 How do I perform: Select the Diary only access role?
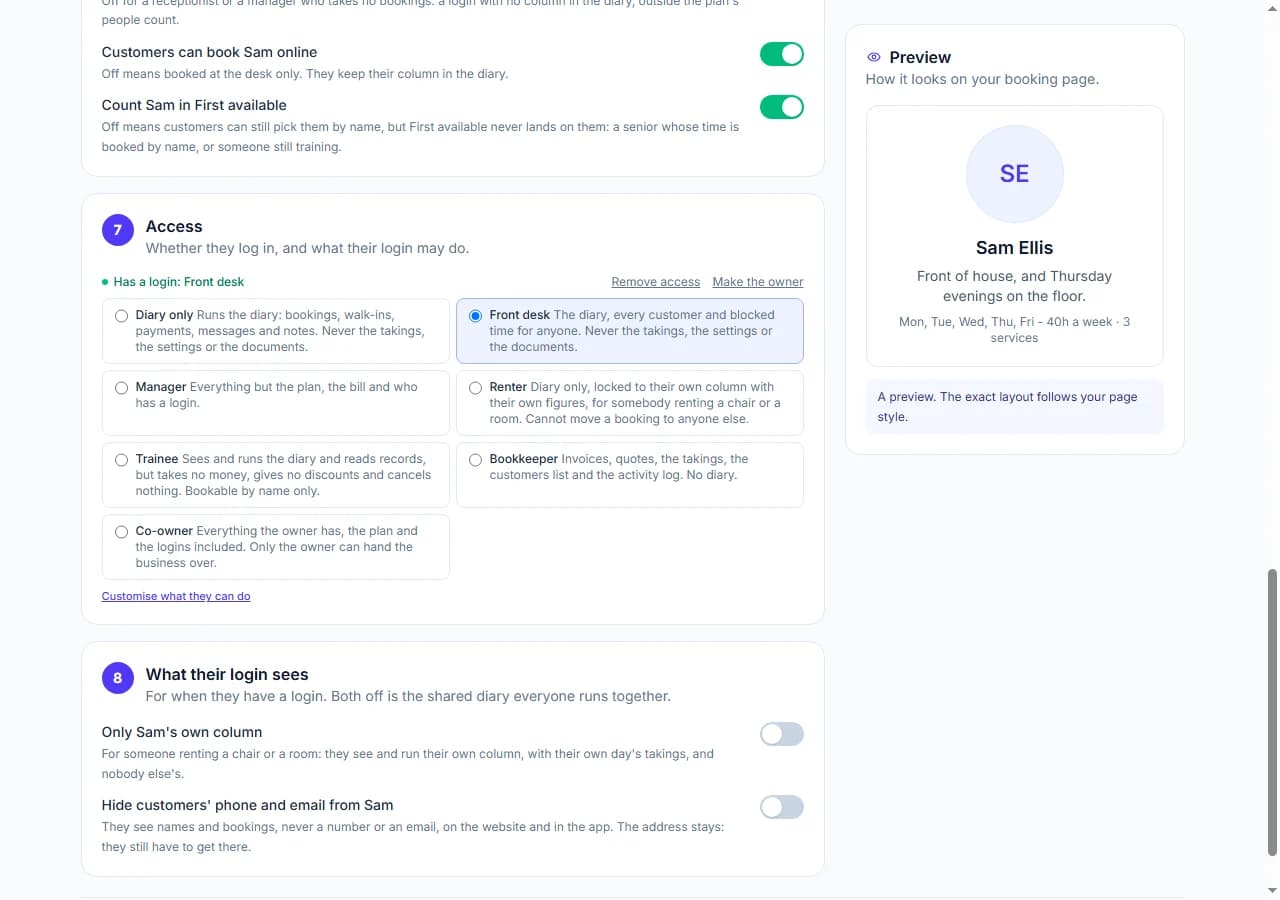pos(276,331)
